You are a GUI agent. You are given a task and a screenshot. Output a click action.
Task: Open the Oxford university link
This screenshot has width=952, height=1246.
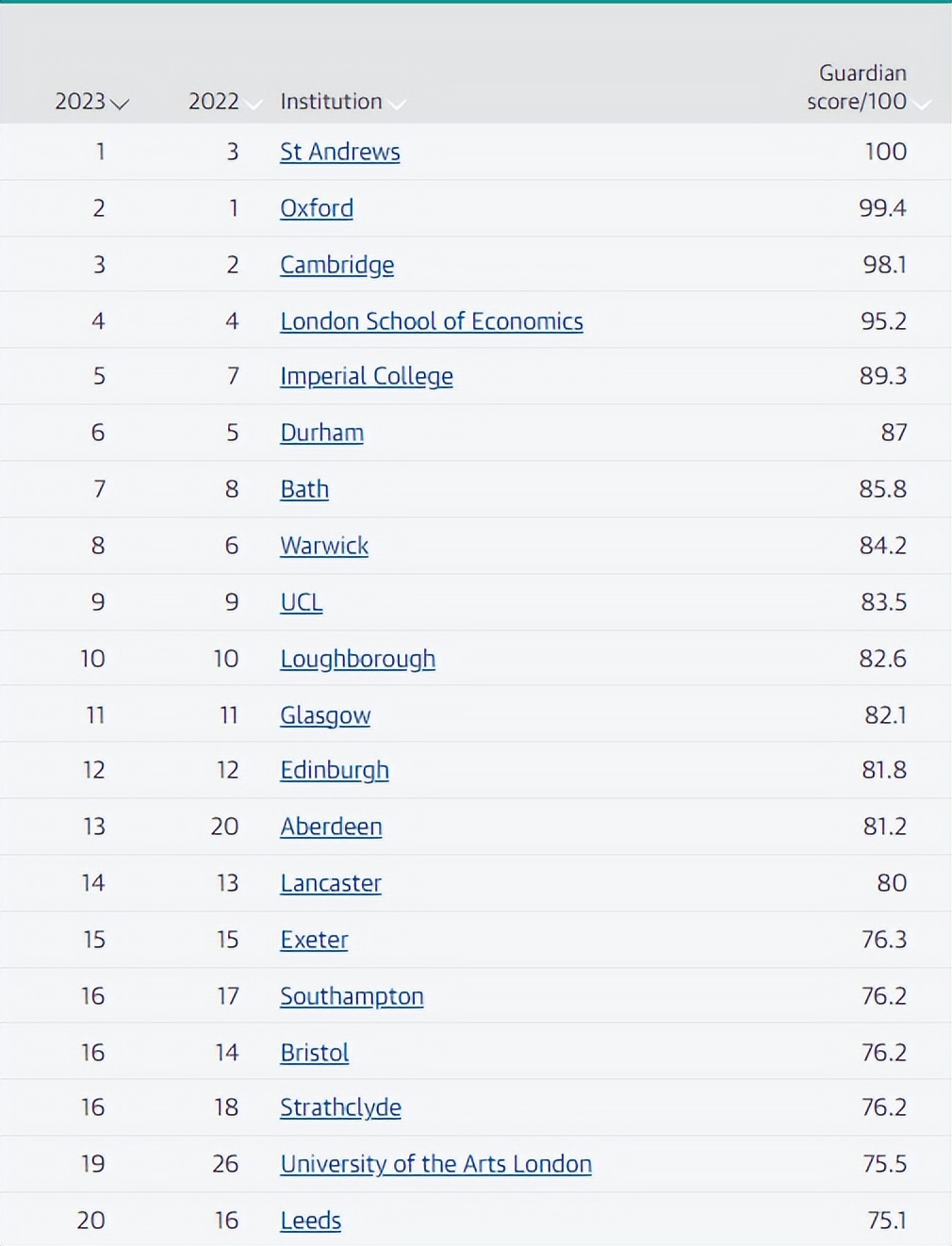316,208
